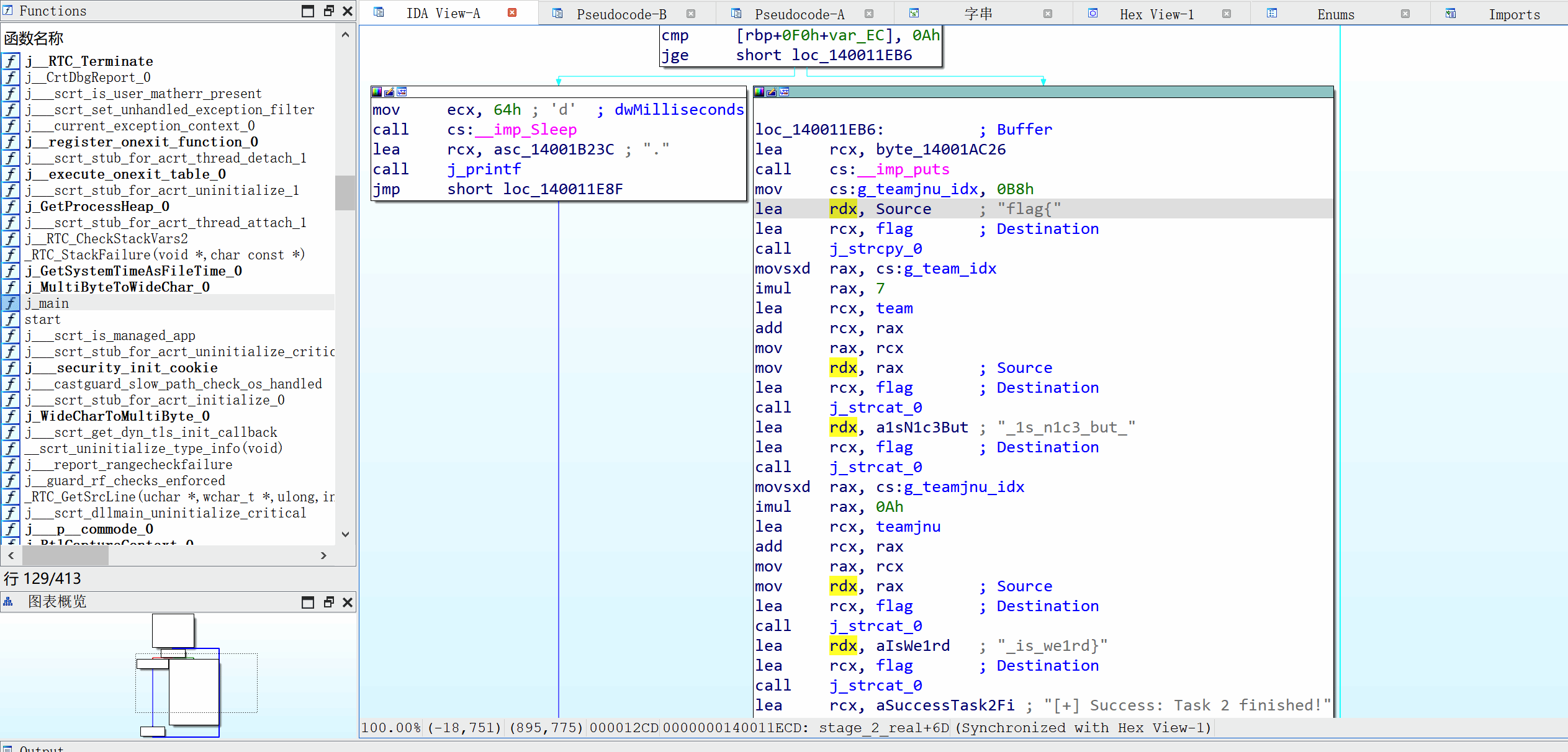This screenshot has height=752, width=1568.
Task: Select function j___security_init_cookie
Action: pyautogui.click(x=122, y=367)
